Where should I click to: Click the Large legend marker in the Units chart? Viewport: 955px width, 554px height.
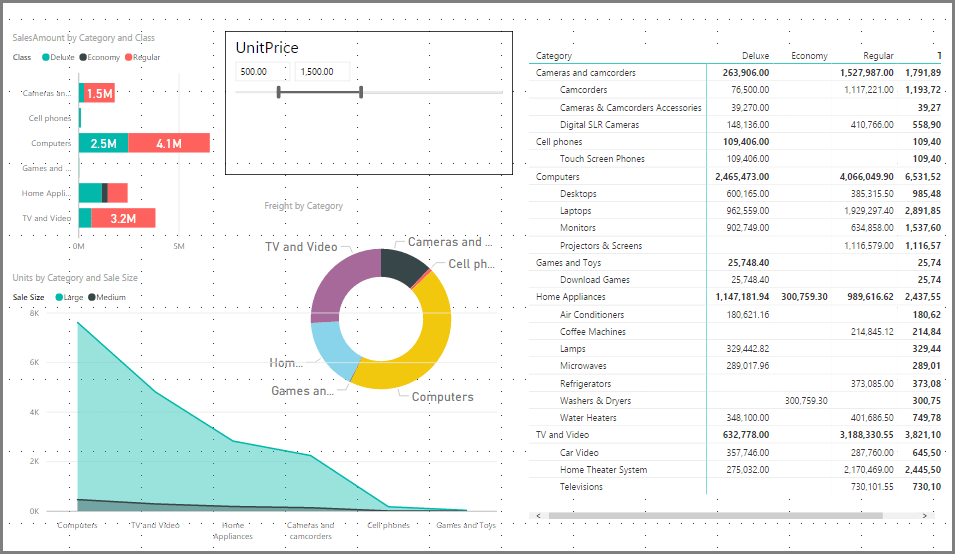click(59, 297)
